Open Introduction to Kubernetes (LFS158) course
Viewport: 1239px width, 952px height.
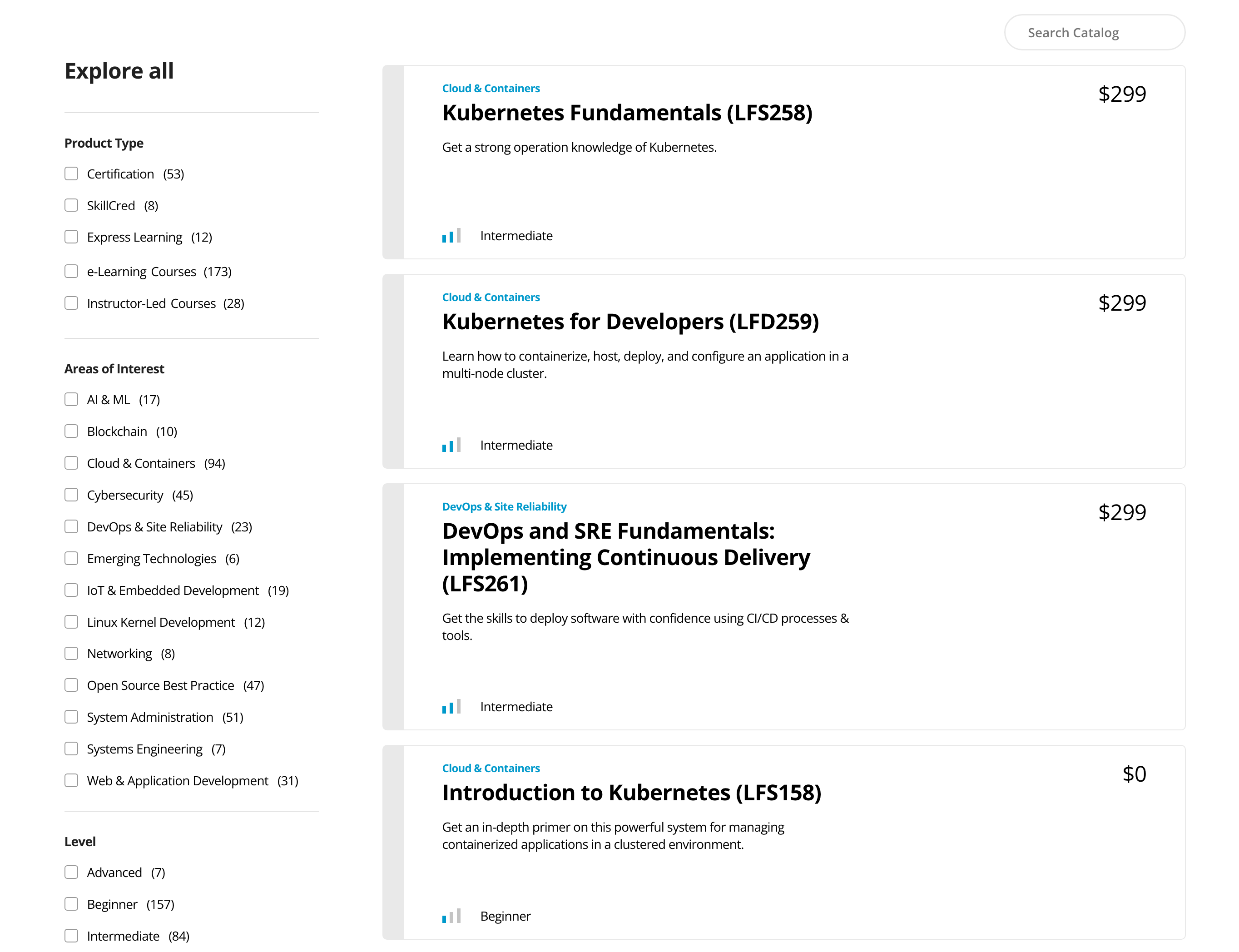632,793
